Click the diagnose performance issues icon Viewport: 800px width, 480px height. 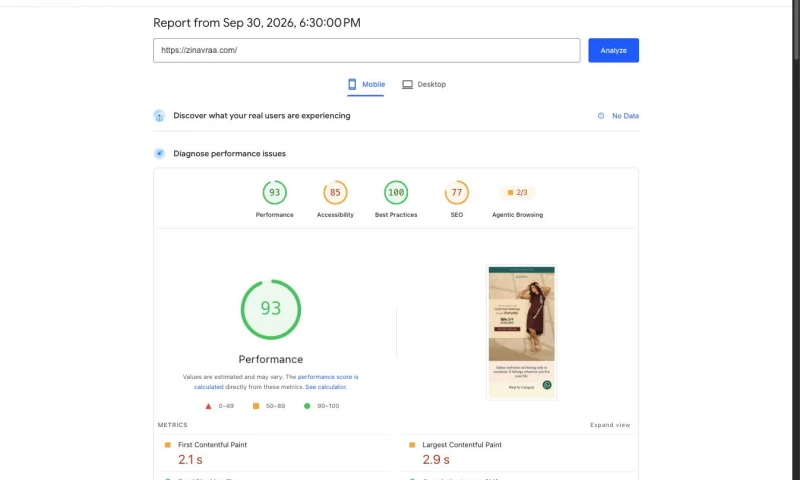click(159, 154)
